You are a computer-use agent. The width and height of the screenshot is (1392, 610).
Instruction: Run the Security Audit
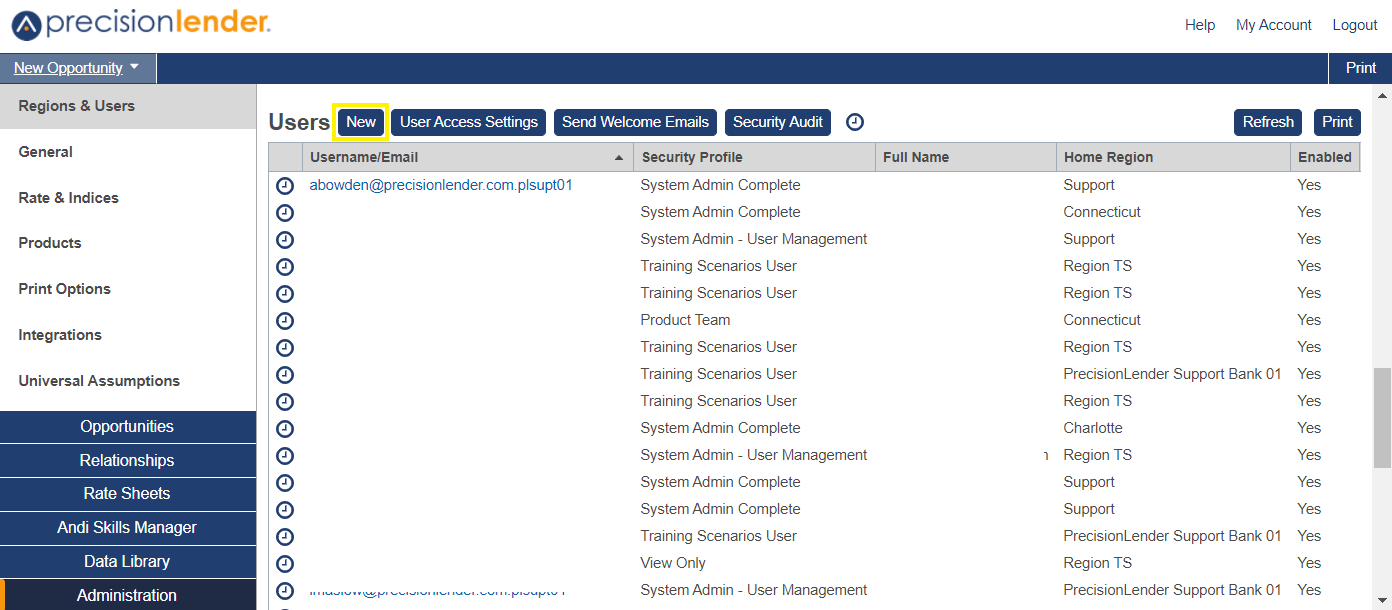click(778, 122)
